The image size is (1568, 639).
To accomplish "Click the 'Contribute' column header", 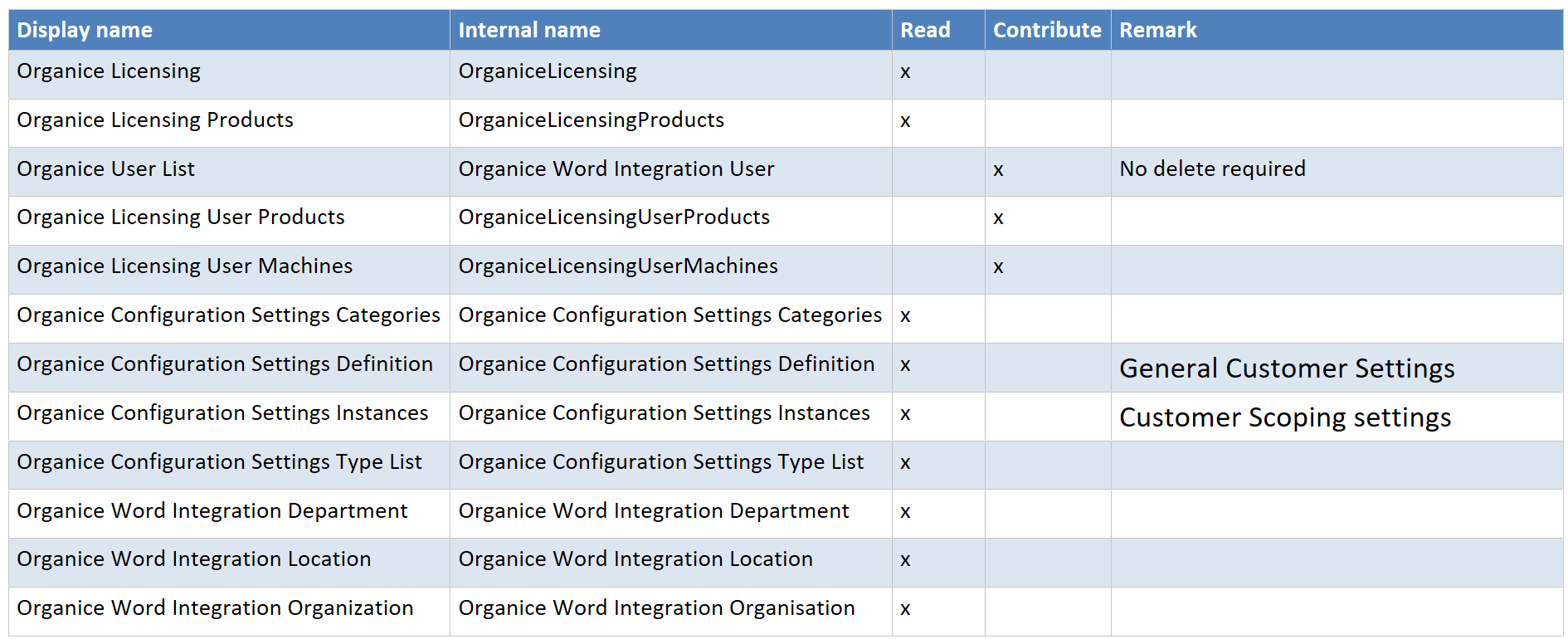I will pyautogui.click(x=1047, y=31).
